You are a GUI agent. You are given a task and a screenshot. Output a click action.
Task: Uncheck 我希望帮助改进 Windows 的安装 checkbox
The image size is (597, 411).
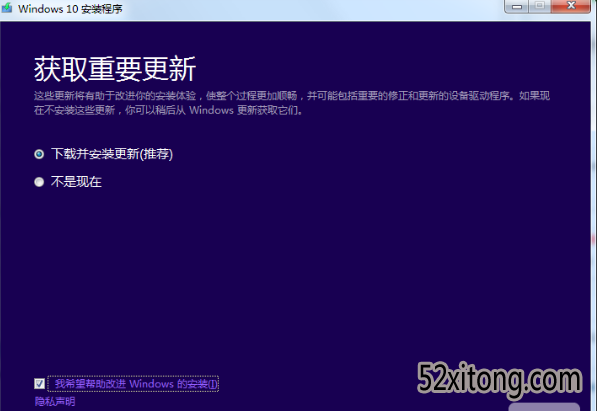click(x=39, y=383)
